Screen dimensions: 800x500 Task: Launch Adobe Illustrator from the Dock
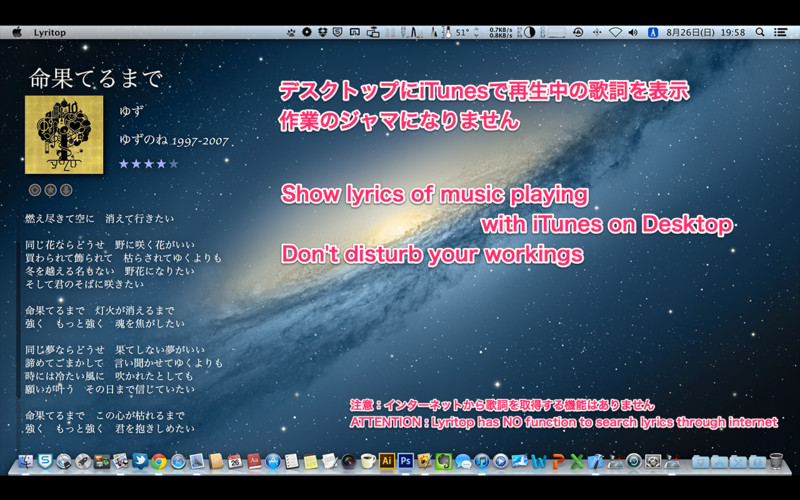click(x=387, y=461)
